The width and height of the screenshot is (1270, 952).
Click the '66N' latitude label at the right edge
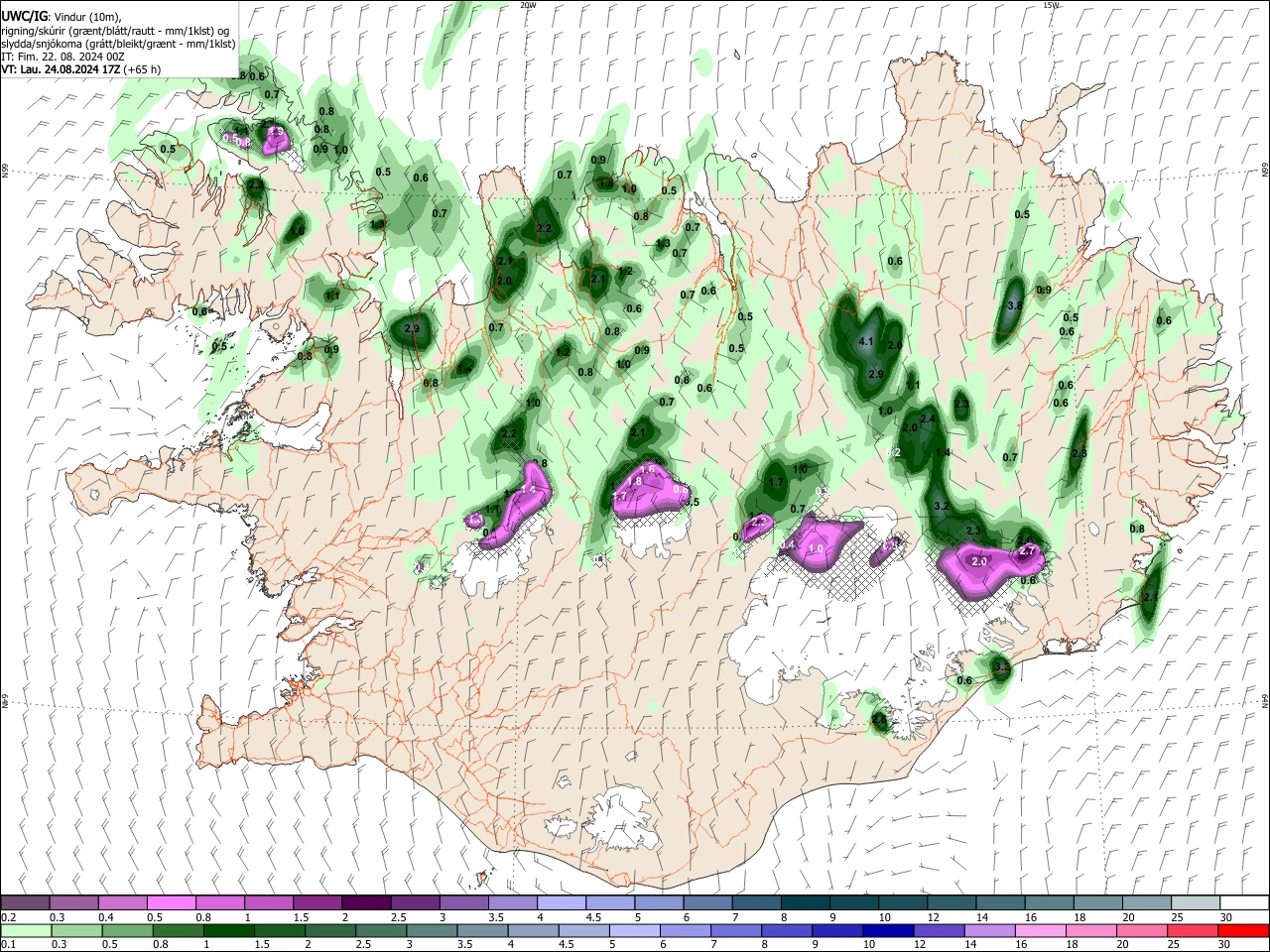(x=1265, y=170)
